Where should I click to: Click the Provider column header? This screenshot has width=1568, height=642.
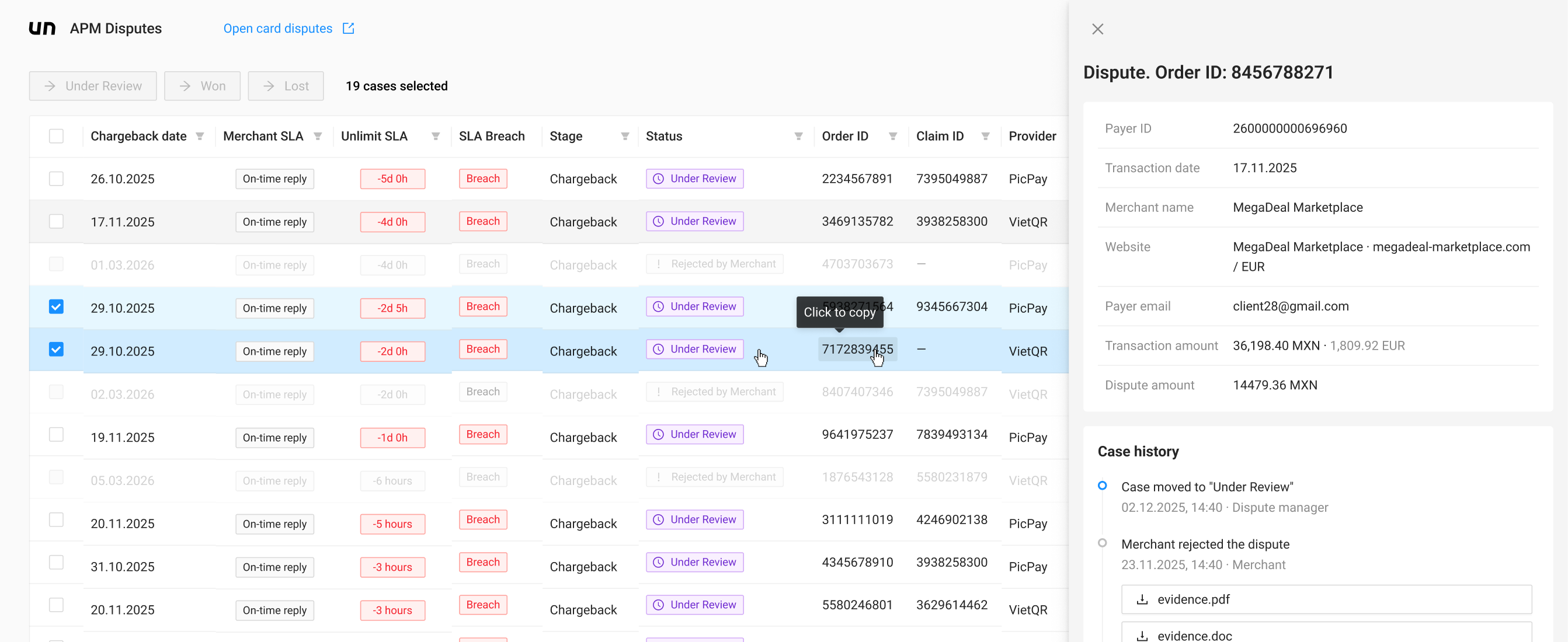pos(1032,137)
